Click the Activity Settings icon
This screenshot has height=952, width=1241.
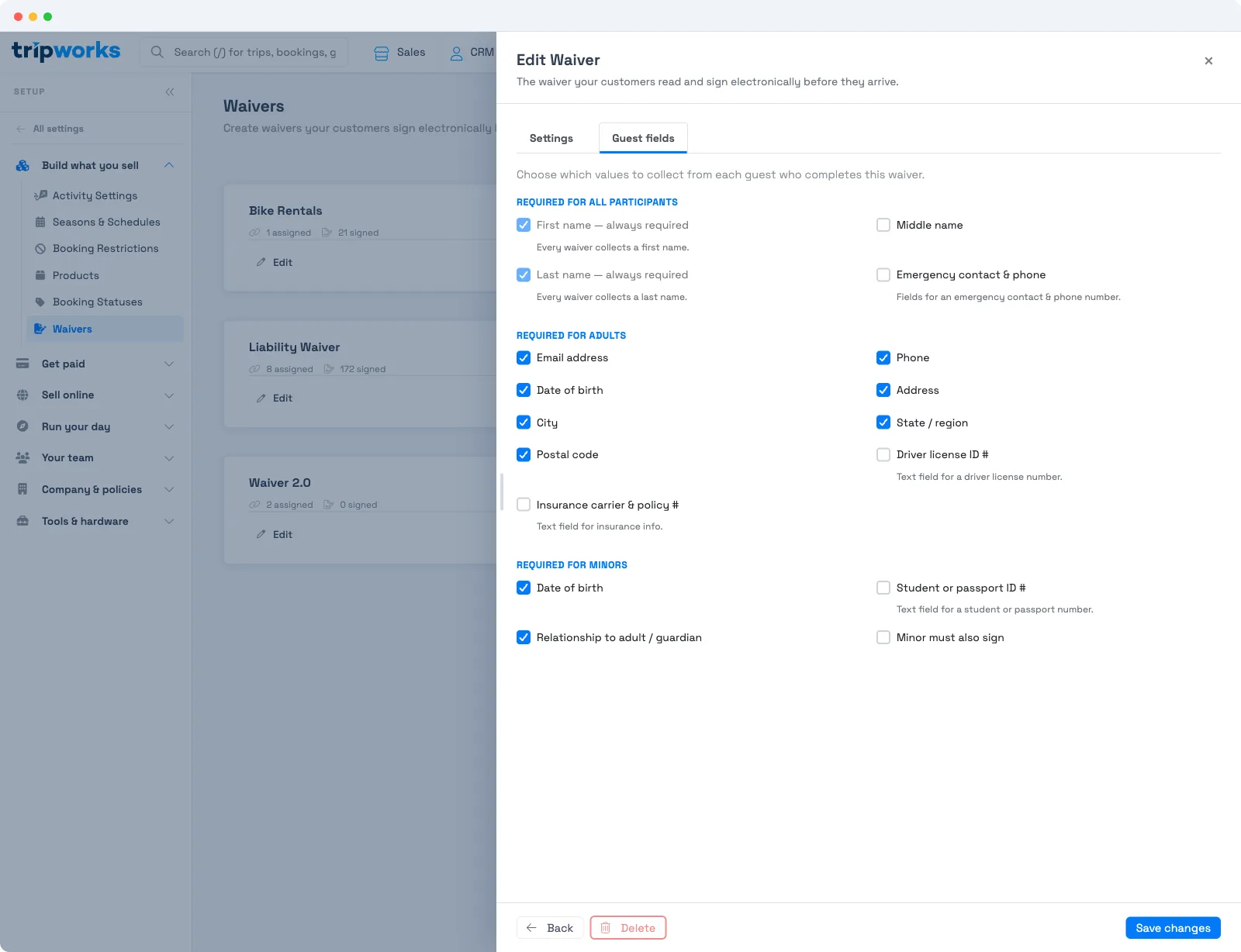(40, 195)
